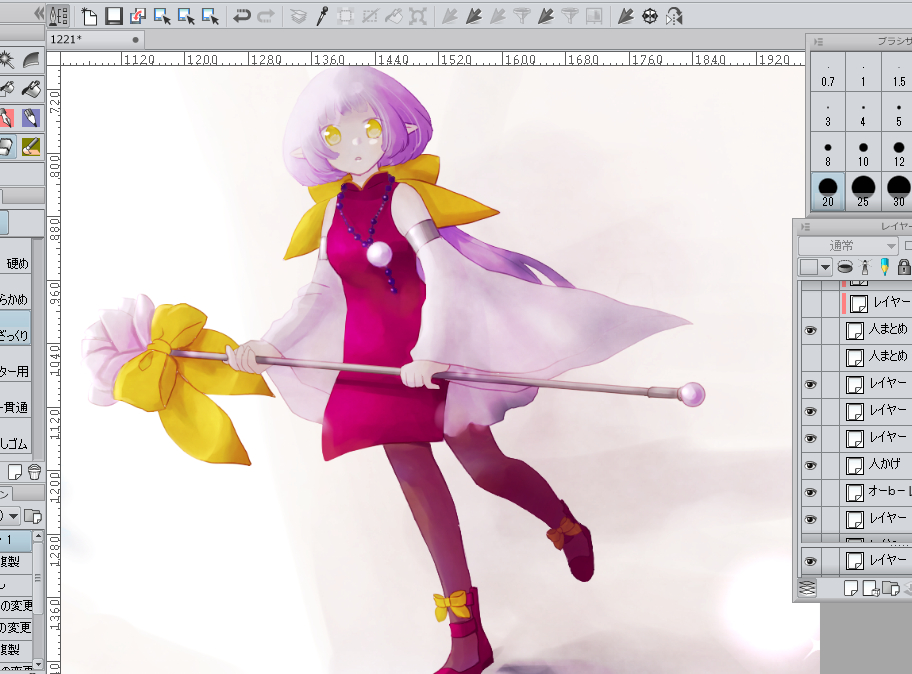Open the layer color dropdown in Layer panel

coord(814,267)
